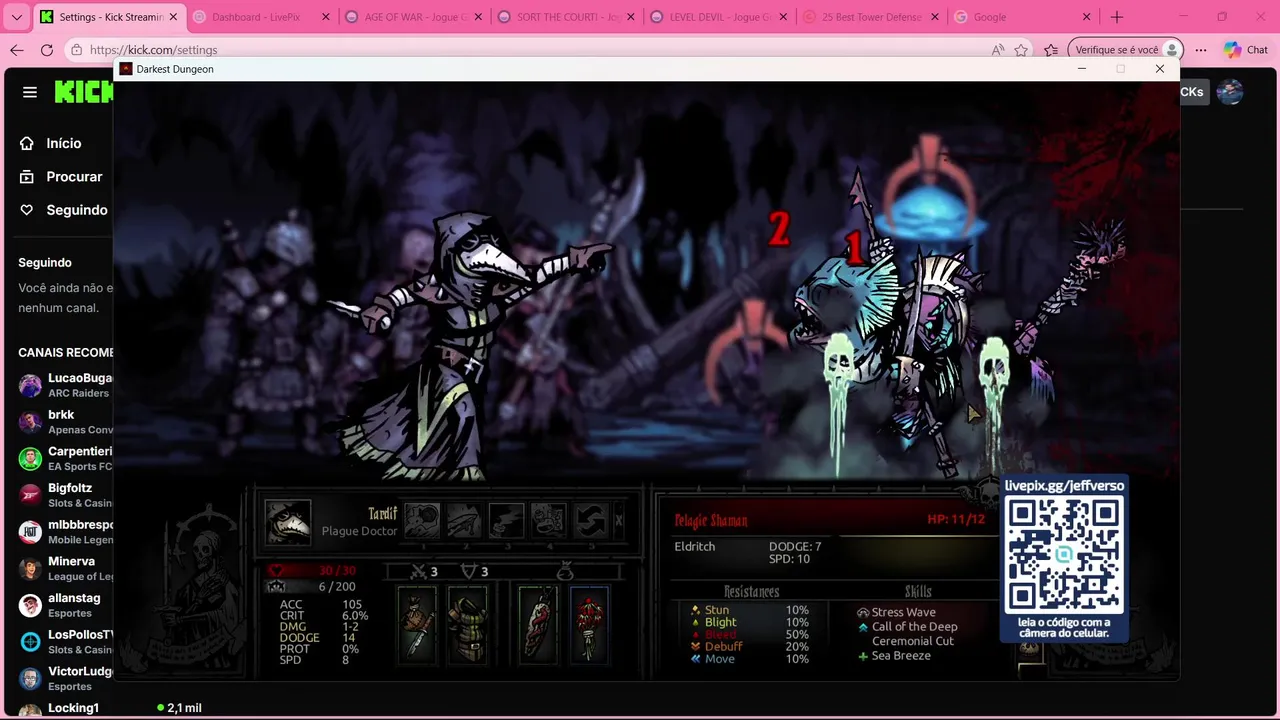Go back in browser history
Viewport: 1280px width, 720px height.
pos(17,50)
